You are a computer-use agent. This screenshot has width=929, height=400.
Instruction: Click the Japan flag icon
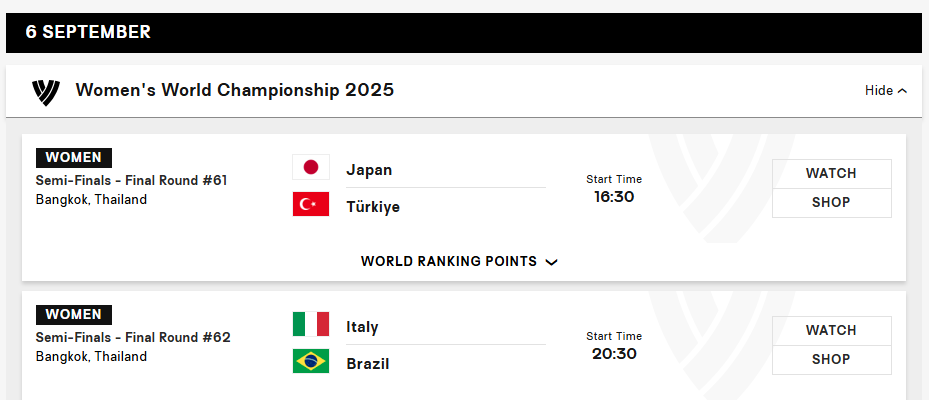pos(310,168)
